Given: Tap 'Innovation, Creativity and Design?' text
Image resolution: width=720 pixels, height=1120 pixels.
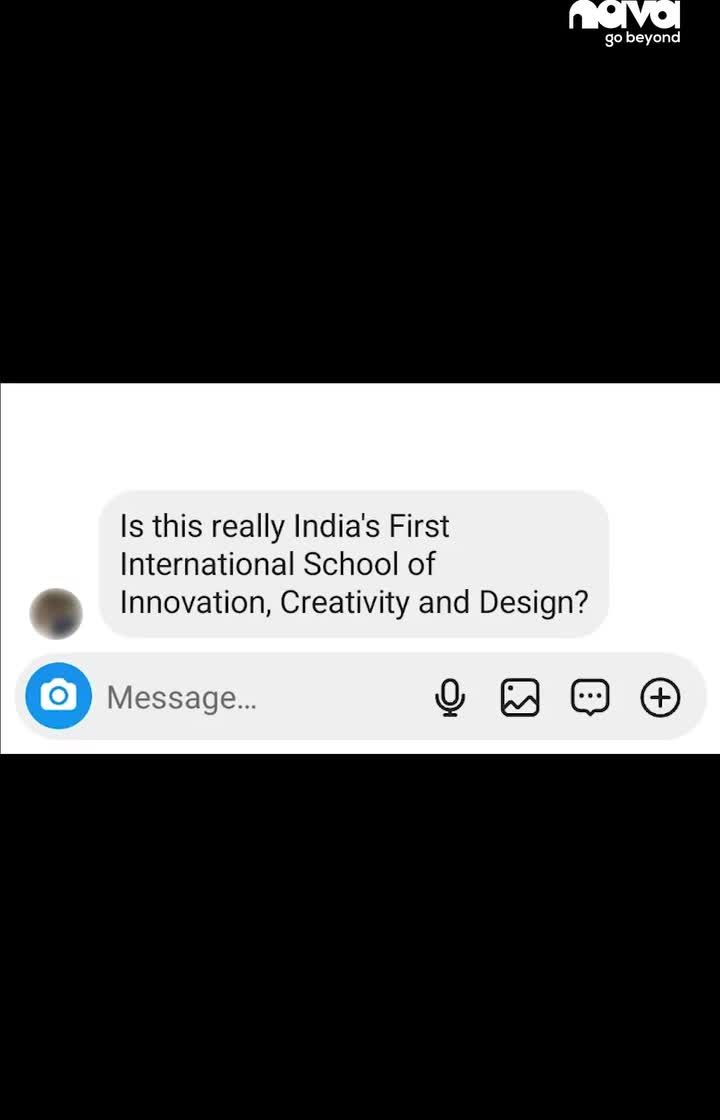Looking at the screenshot, I should pos(354,602).
